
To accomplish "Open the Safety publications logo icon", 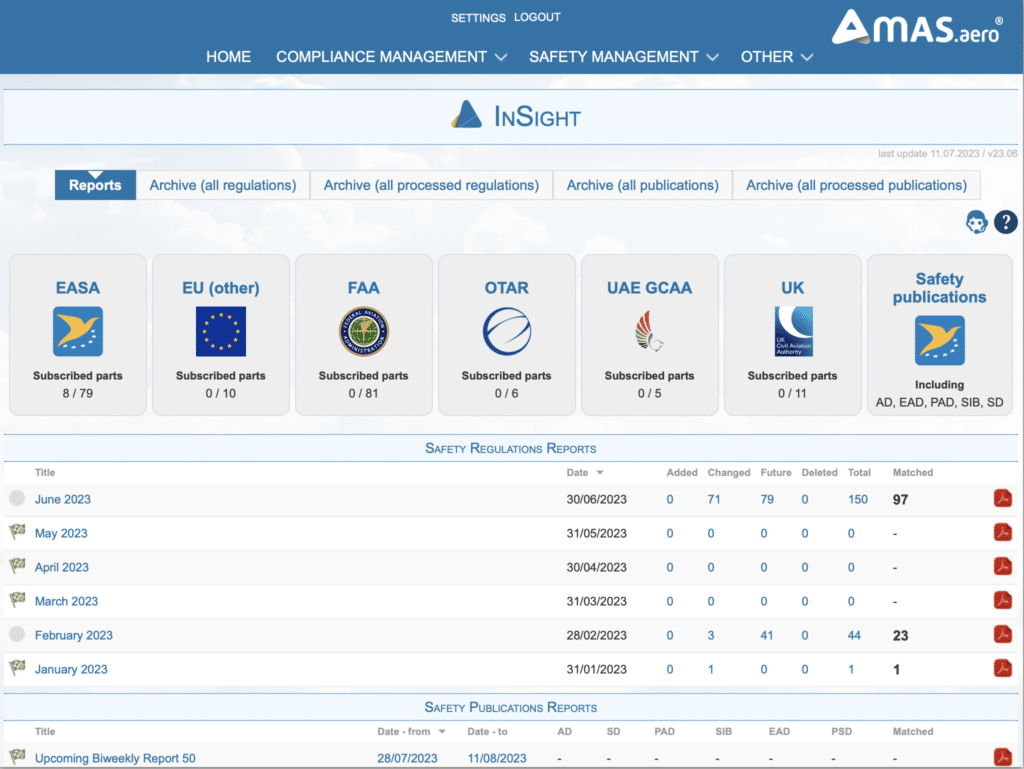I will 940,340.
